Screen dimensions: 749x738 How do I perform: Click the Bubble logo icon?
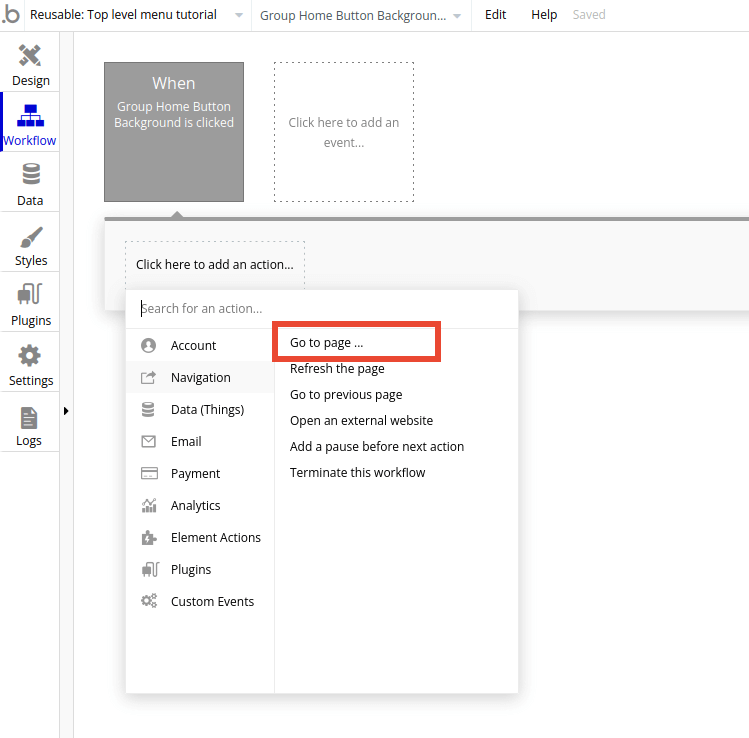point(11,15)
